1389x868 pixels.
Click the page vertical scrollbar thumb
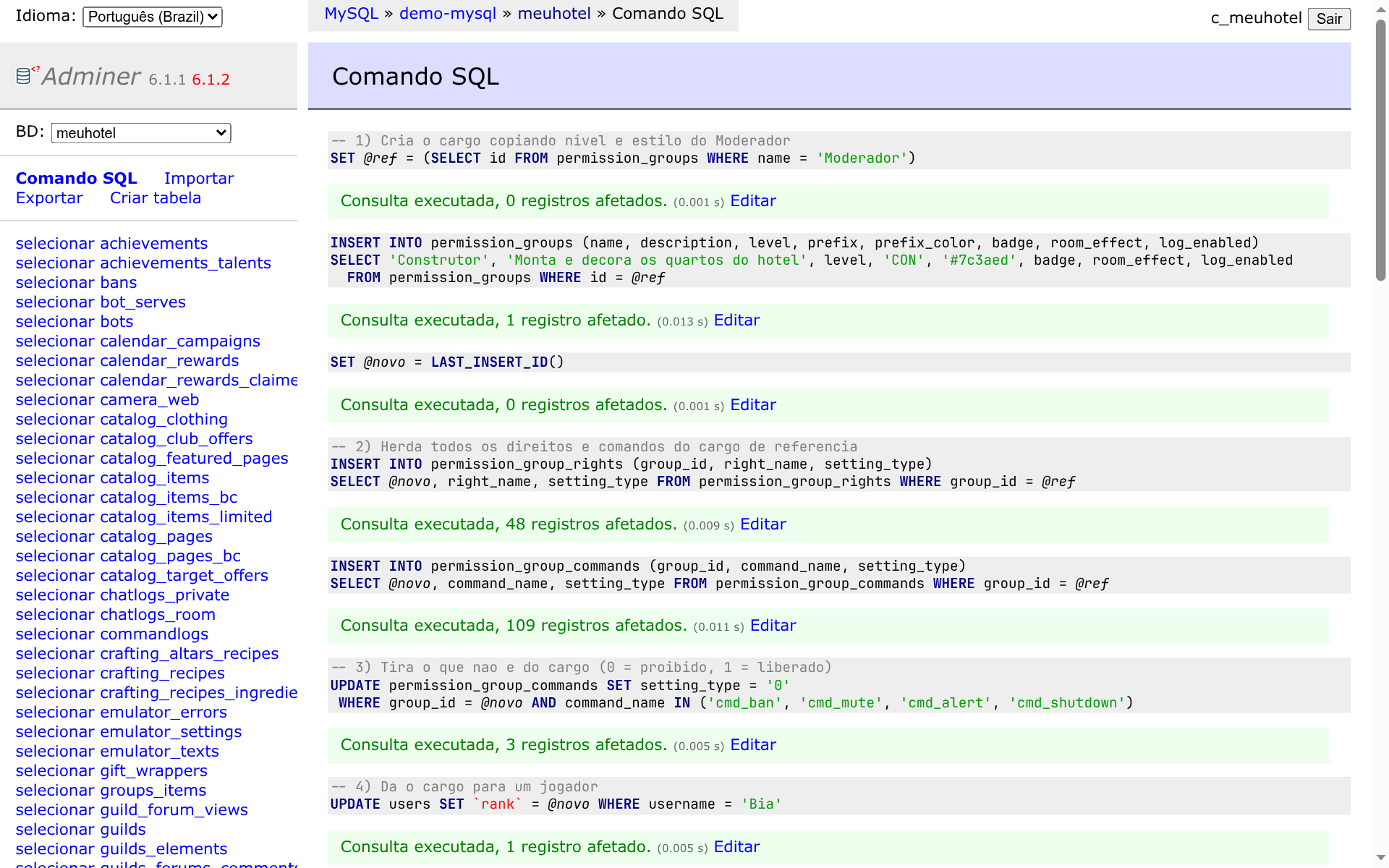1380,150
